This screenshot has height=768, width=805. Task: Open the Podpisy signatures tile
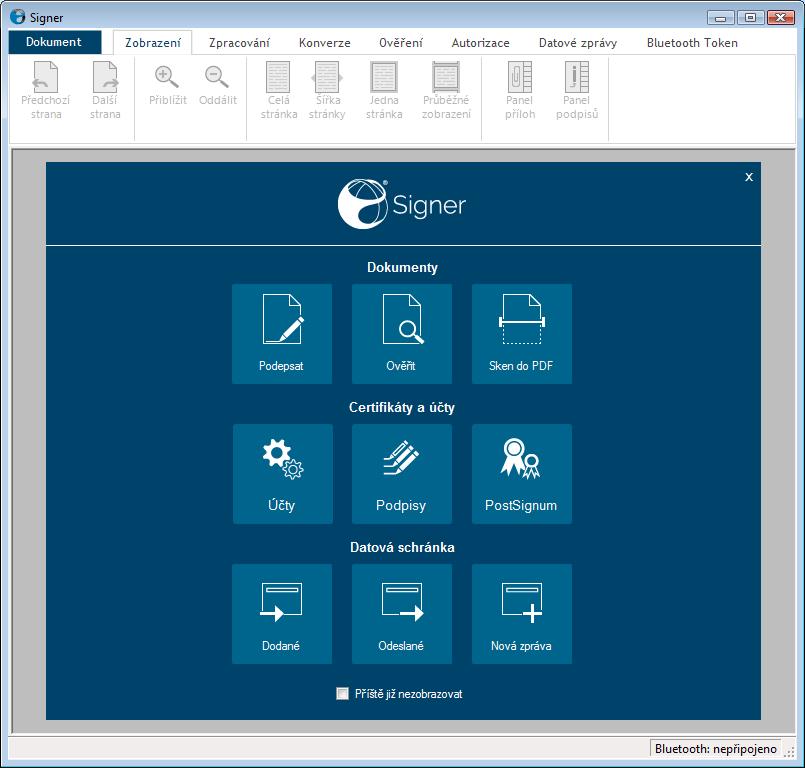[x=402, y=474]
